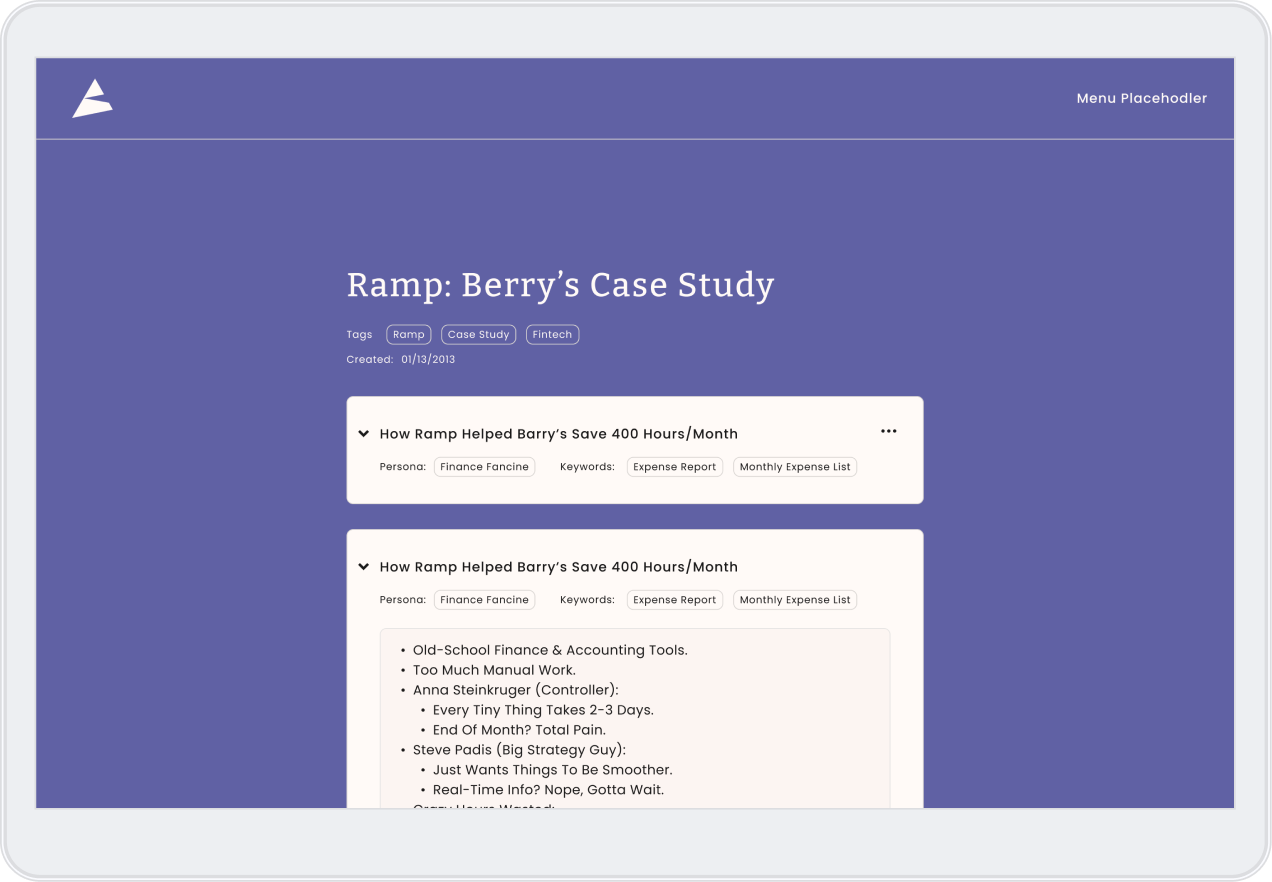Select the Case Study tag
This screenshot has height=882, width=1272.
pyautogui.click(x=479, y=335)
